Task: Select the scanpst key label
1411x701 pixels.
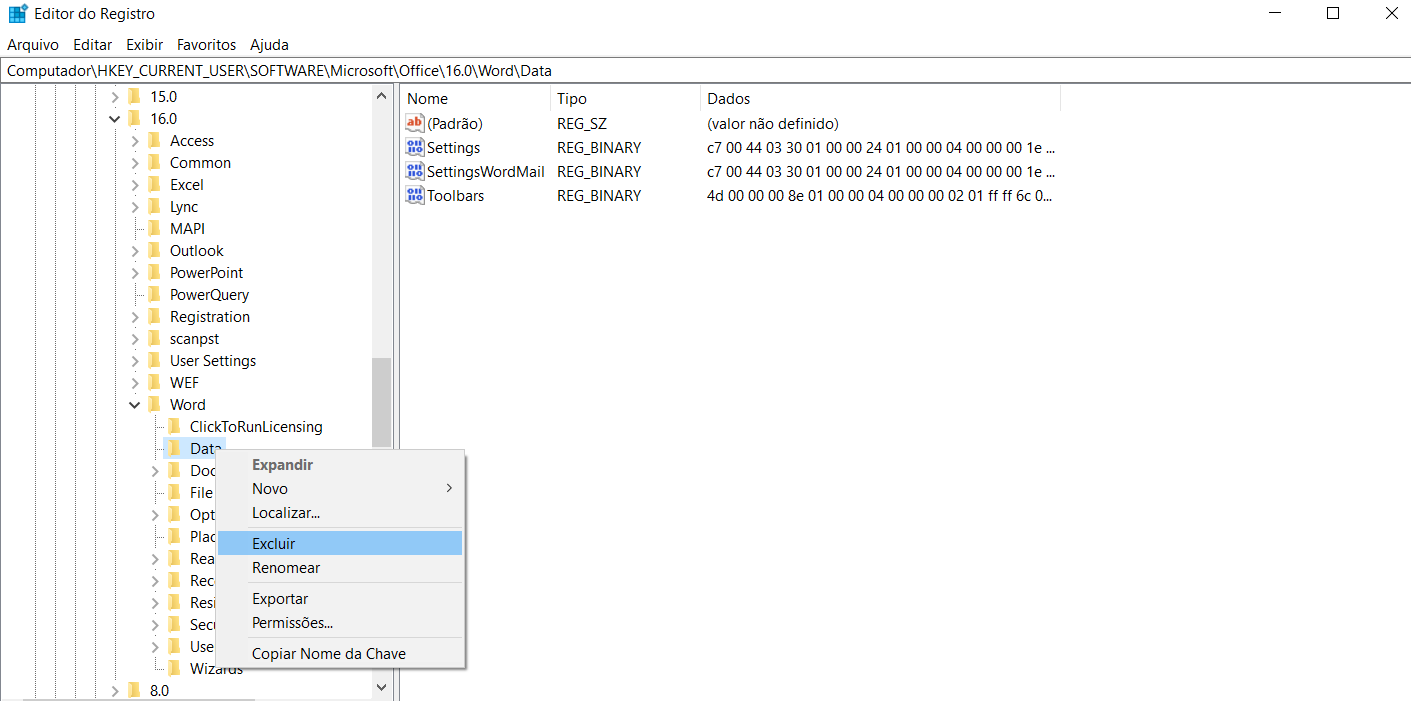Action: 194,339
